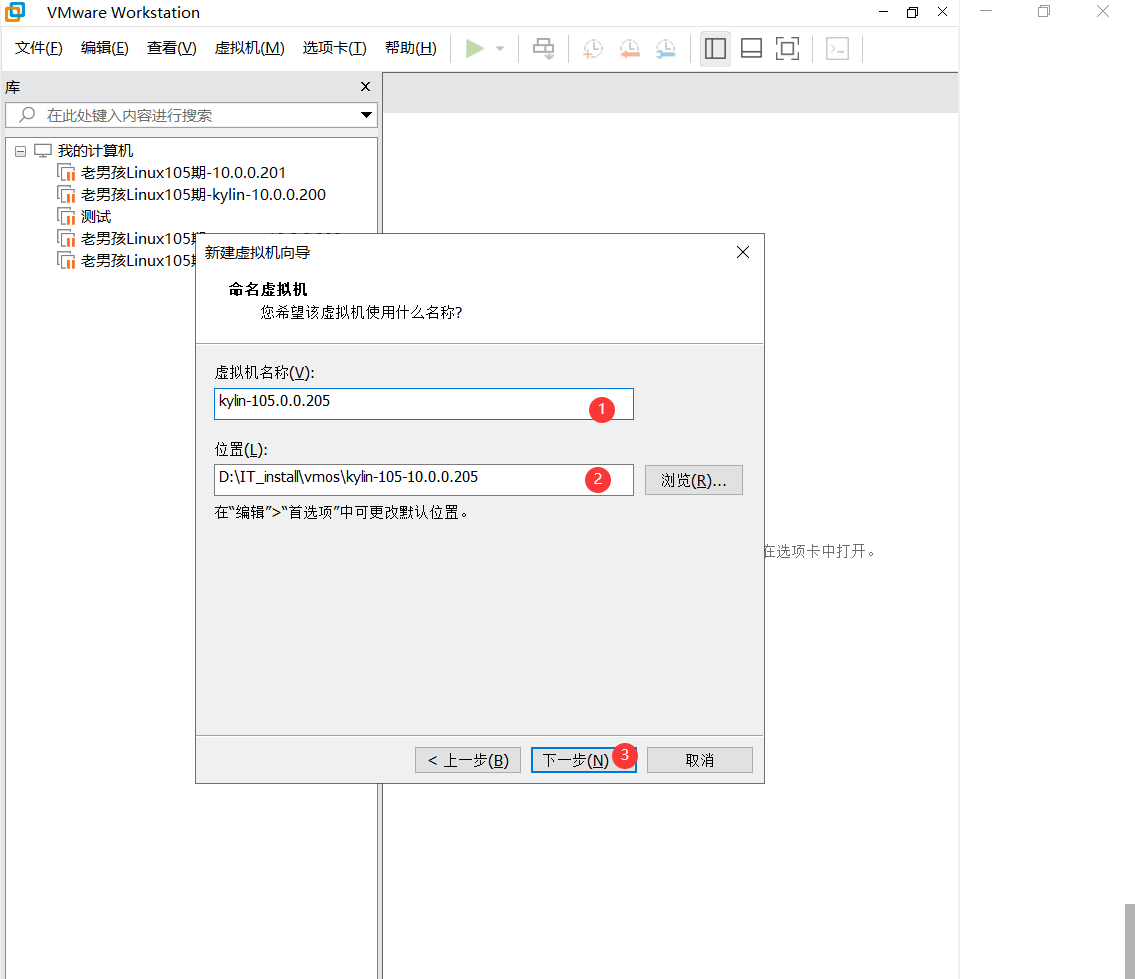
Task: Click the 下一步(N) next button
Action: tap(583, 760)
